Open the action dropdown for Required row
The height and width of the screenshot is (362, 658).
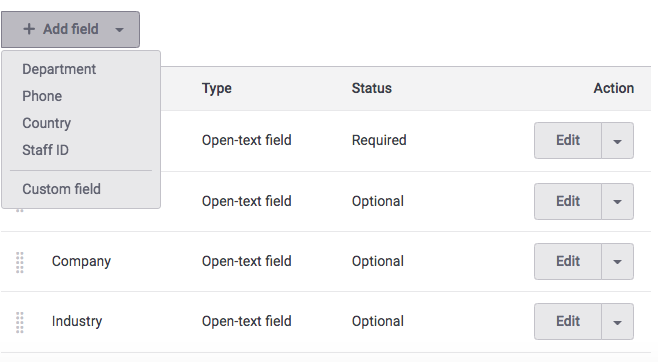coord(617,141)
